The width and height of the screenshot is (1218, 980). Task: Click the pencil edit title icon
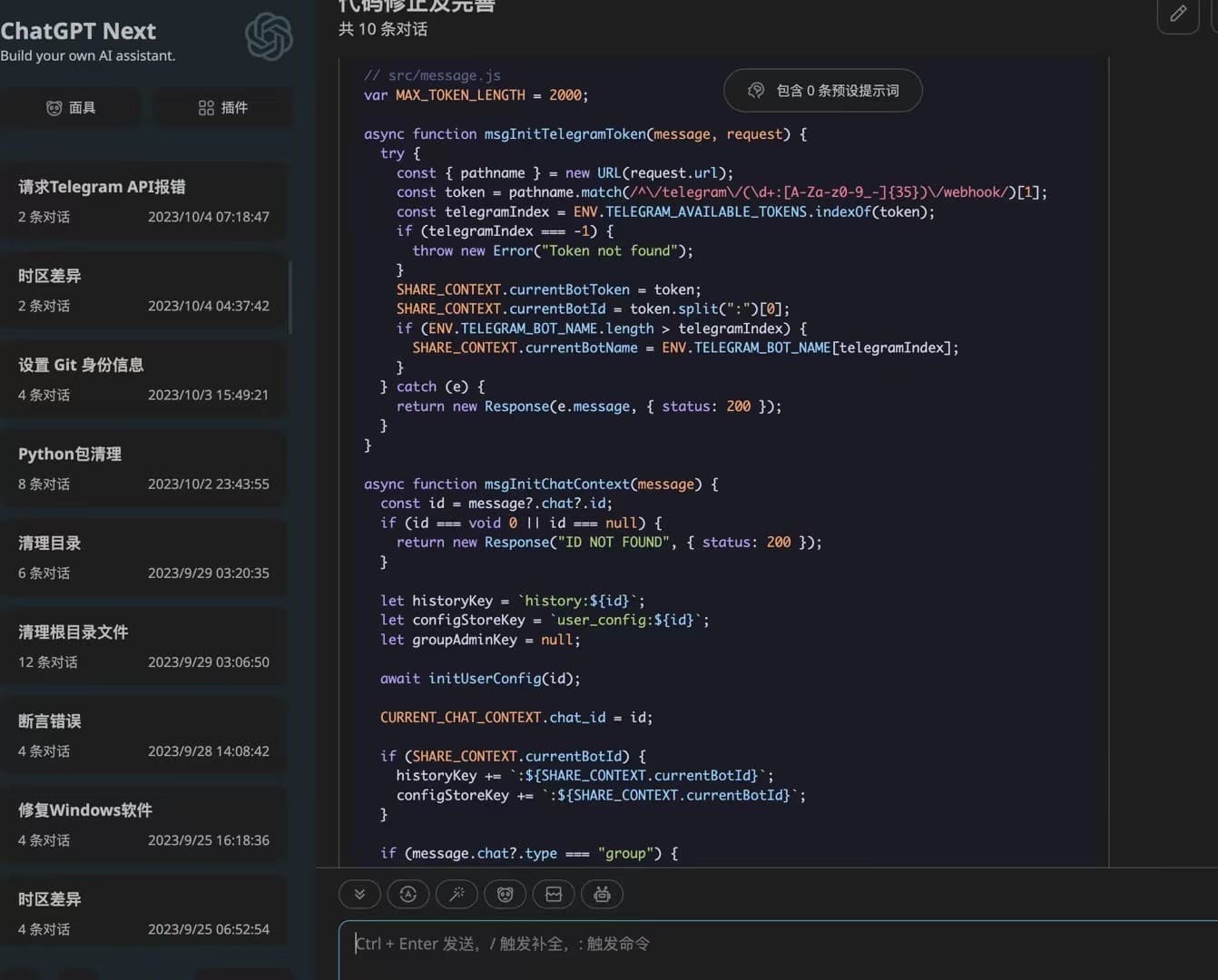click(1178, 14)
